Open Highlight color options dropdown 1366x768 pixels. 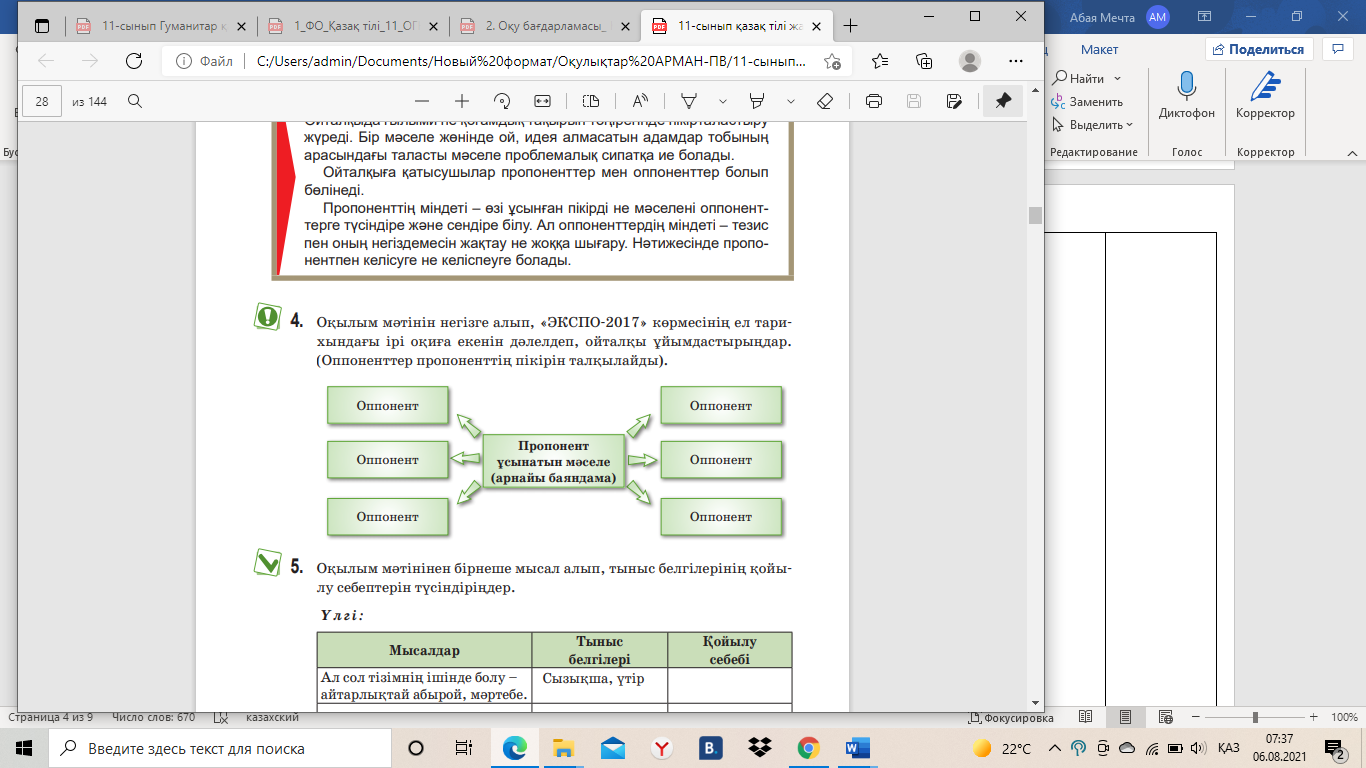[x=791, y=101]
